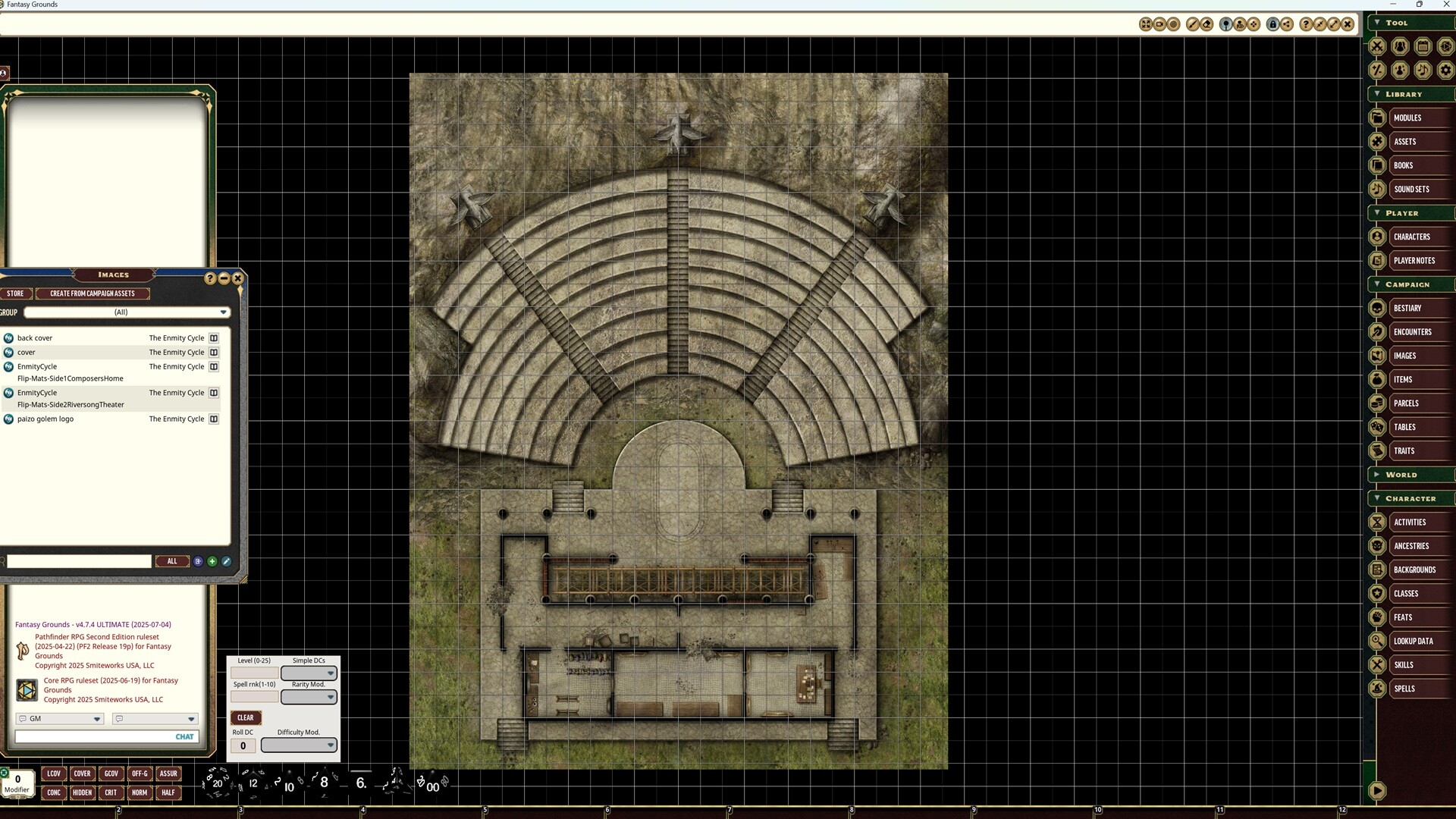Click the Modifier counter box
Screen dimensions: 1456x819
point(17,780)
